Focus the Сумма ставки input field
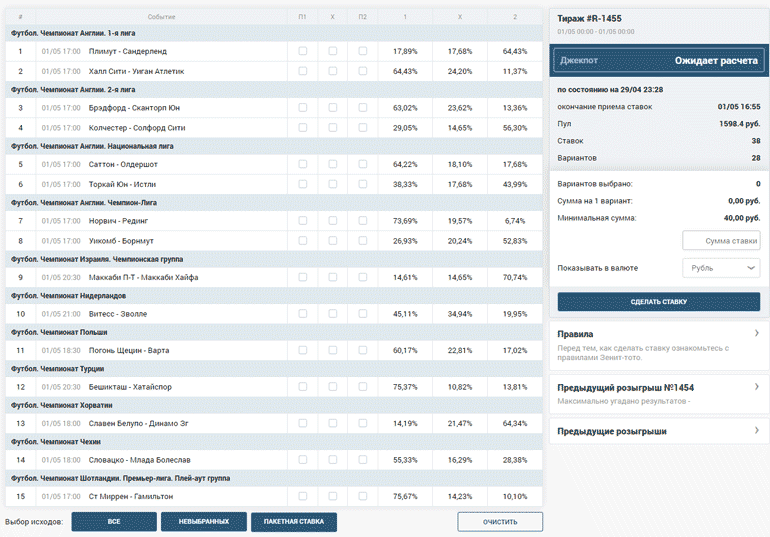The height and width of the screenshot is (537, 770). [x=721, y=240]
